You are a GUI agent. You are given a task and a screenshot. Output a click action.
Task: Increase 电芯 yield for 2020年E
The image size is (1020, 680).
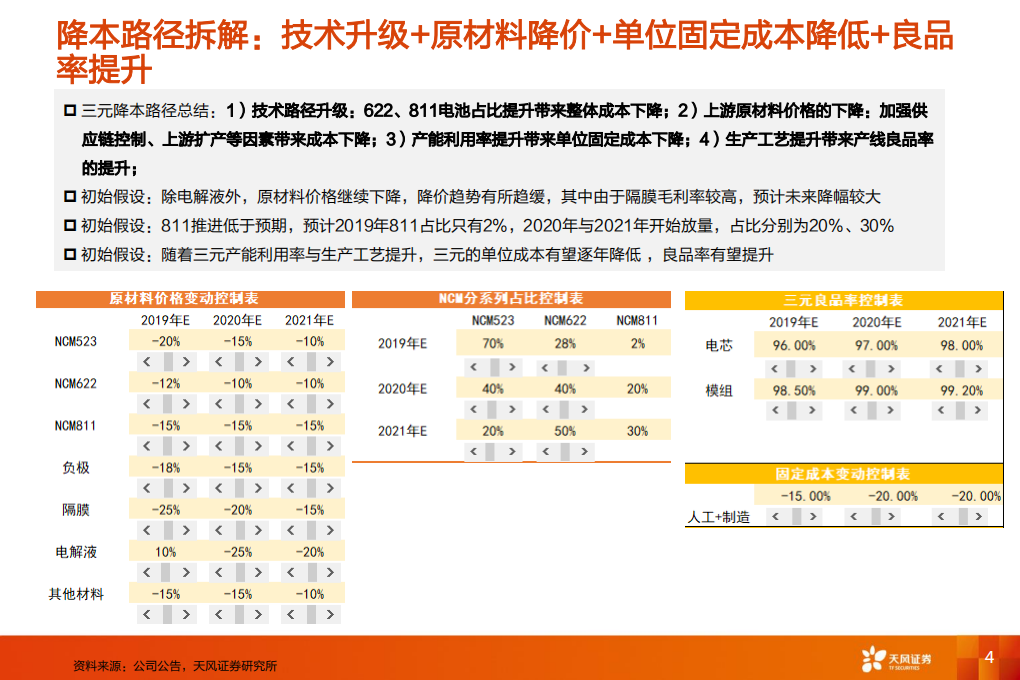pos(890,368)
